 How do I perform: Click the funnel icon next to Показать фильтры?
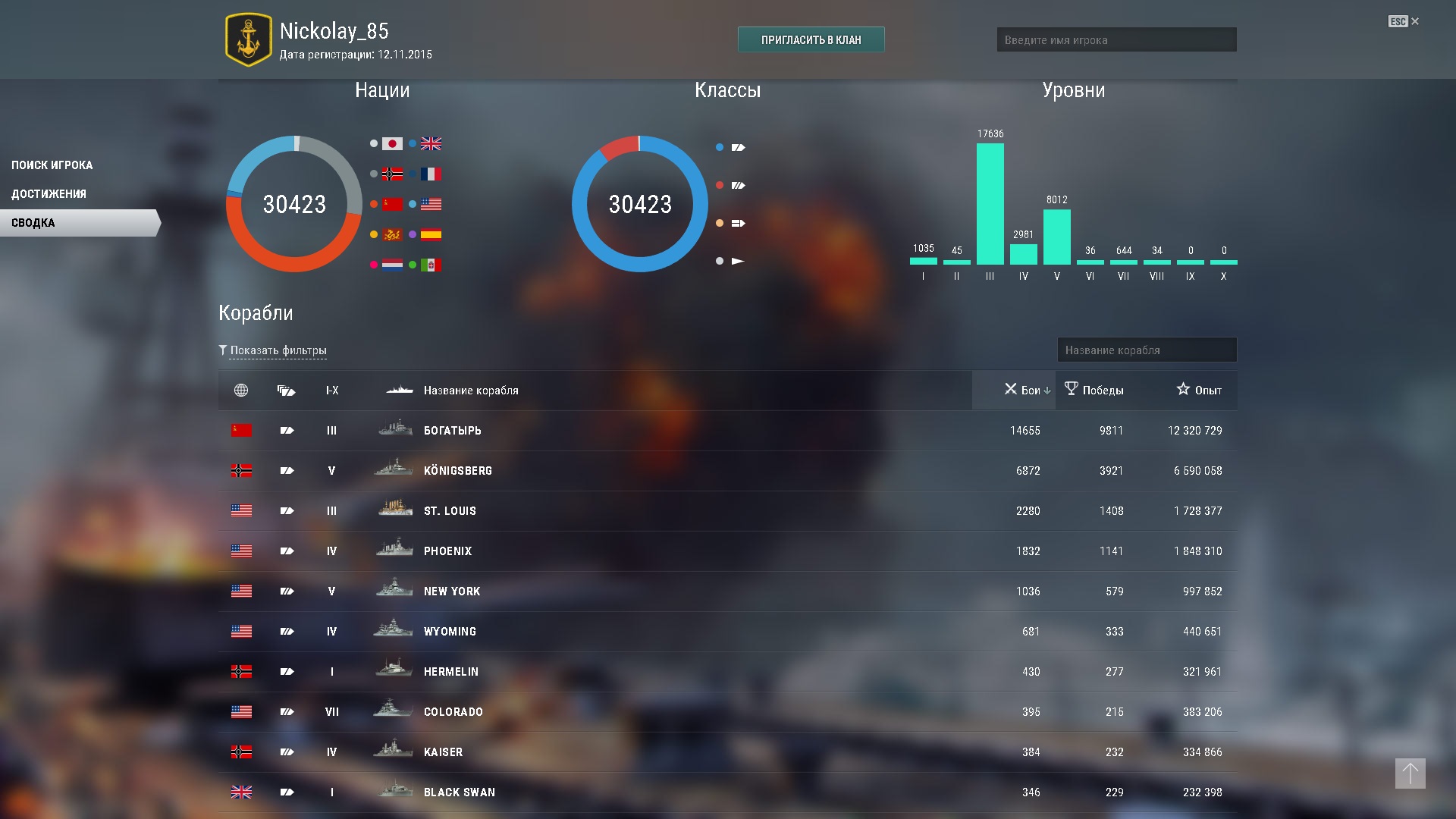(223, 350)
